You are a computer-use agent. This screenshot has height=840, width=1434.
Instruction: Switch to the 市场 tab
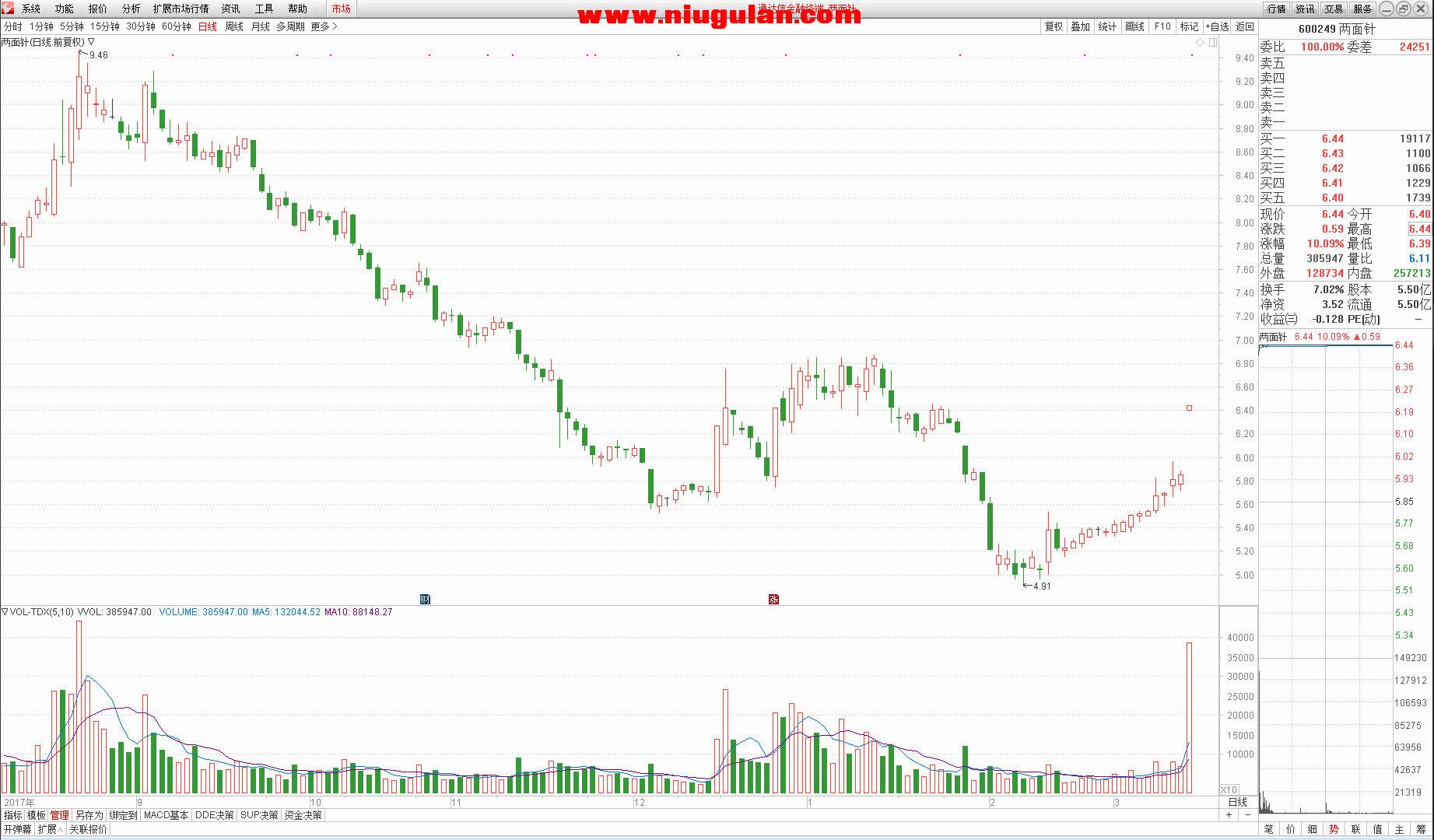(342, 9)
